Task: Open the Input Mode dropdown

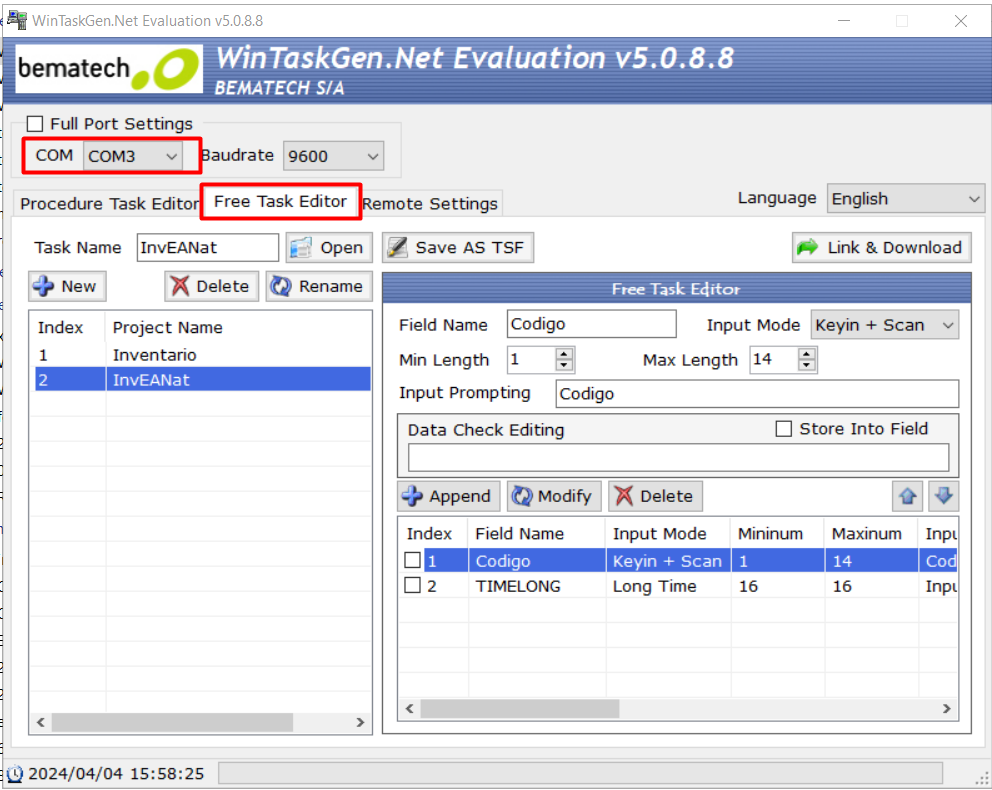Action: [x=884, y=325]
